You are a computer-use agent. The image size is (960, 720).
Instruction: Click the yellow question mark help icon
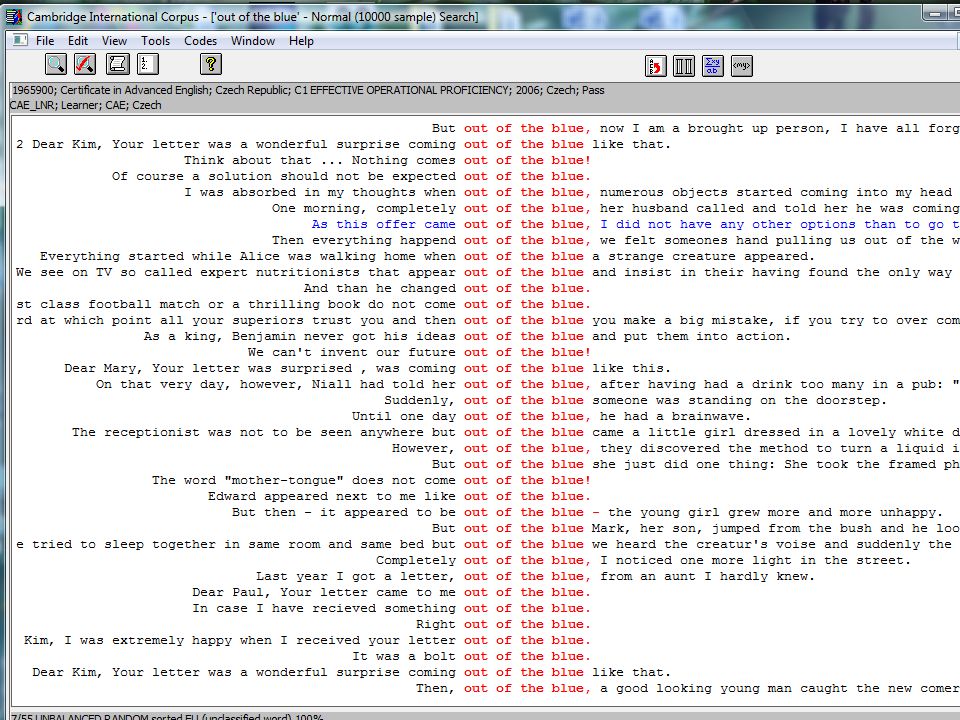click(x=211, y=64)
